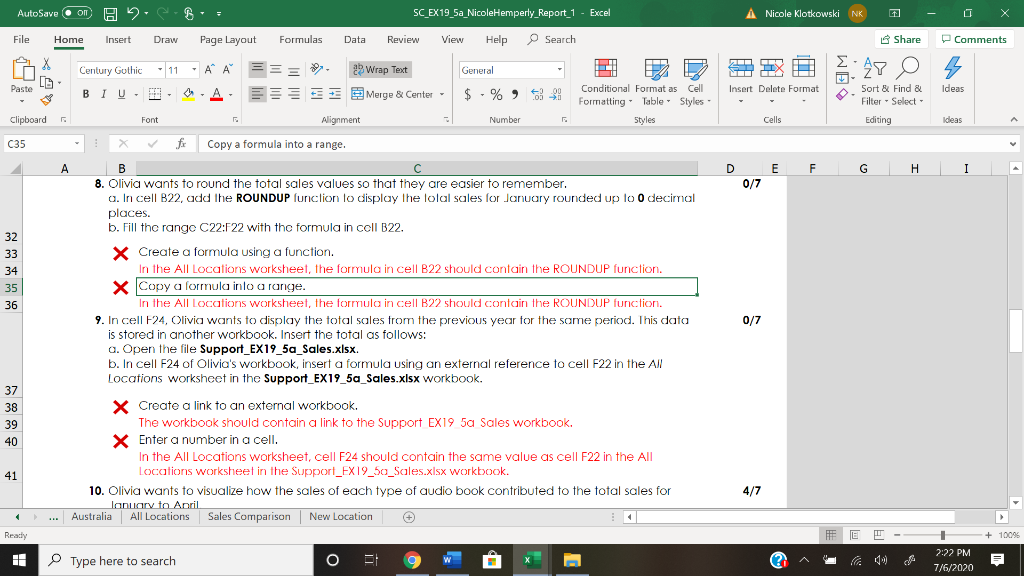Click the Merge & Center icon
The width and height of the screenshot is (1024, 576).
[357, 92]
